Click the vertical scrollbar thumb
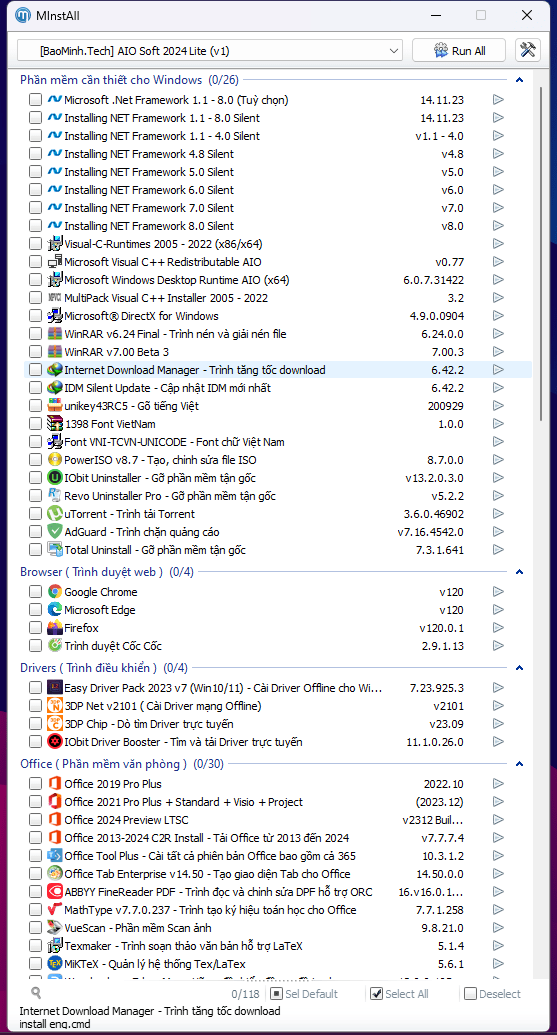 tap(542, 254)
